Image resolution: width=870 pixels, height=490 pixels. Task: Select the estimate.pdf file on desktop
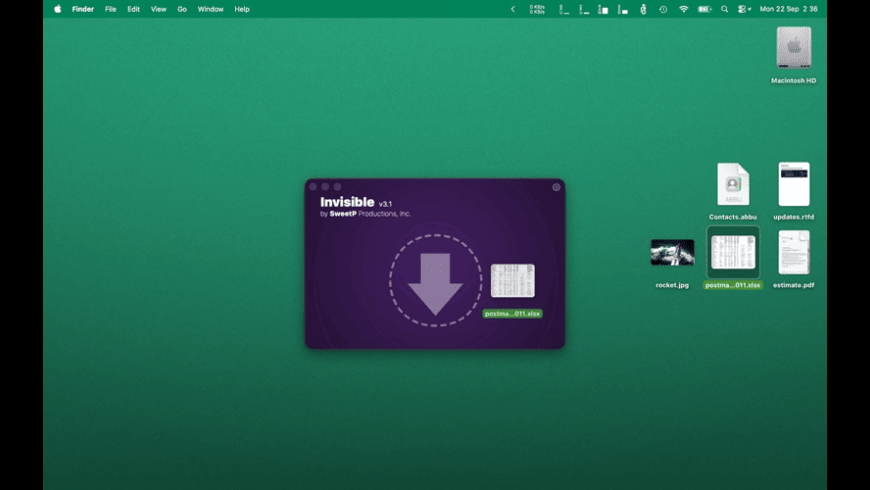(x=794, y=252)
